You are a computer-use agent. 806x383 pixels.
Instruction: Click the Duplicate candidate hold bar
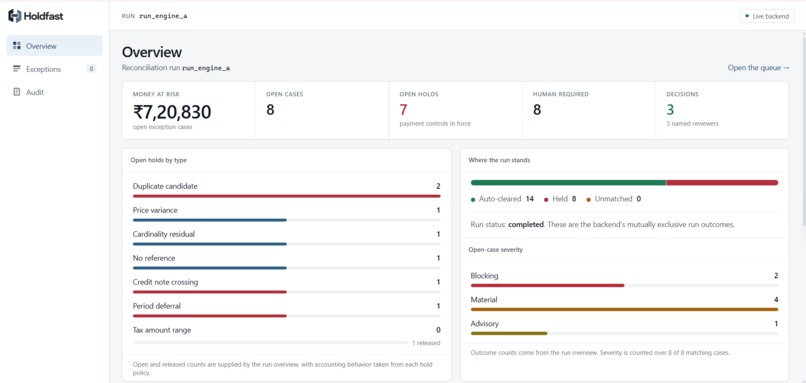click(286, 196)
